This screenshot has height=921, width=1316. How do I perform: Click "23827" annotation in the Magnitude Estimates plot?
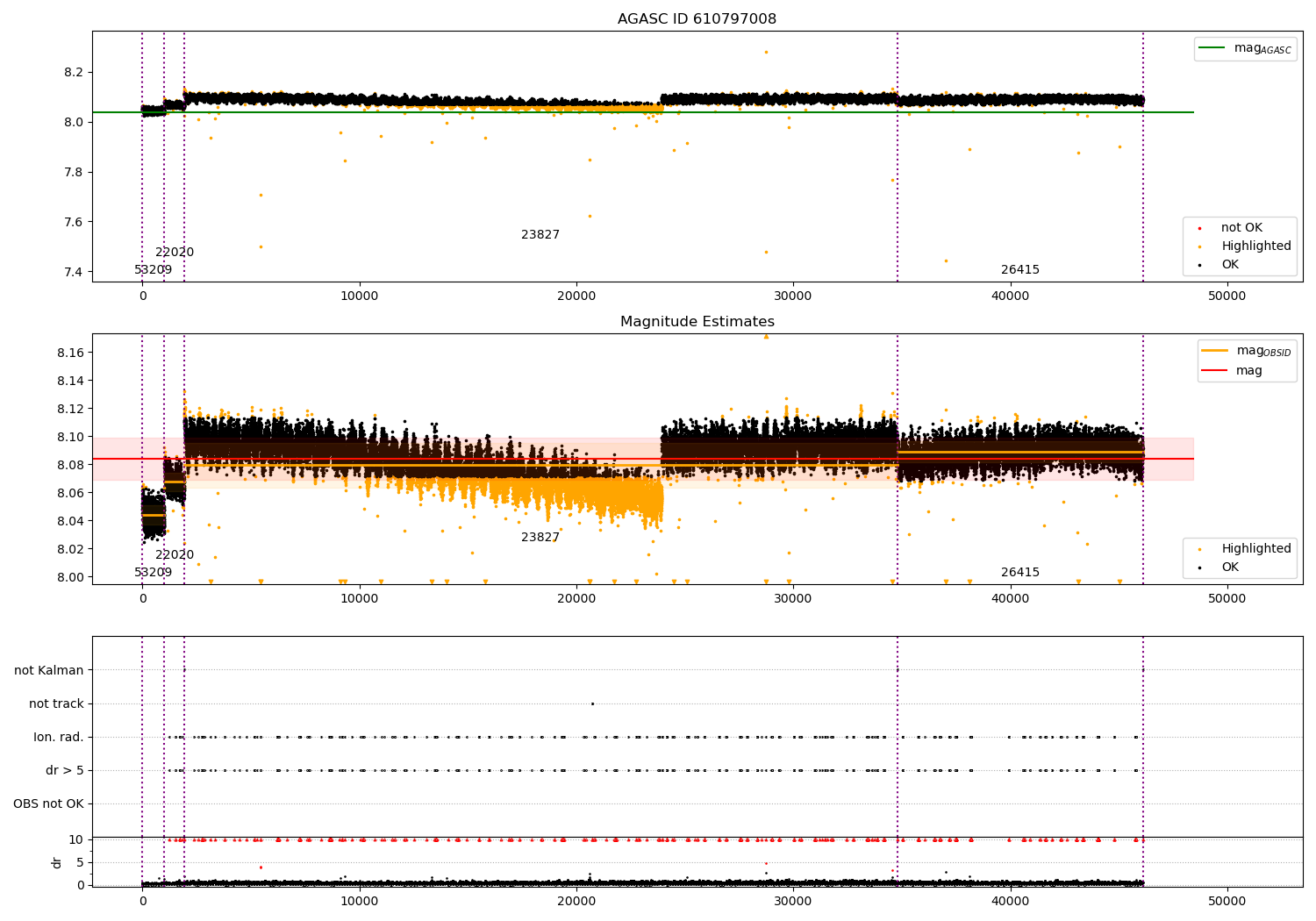[540, 538]
